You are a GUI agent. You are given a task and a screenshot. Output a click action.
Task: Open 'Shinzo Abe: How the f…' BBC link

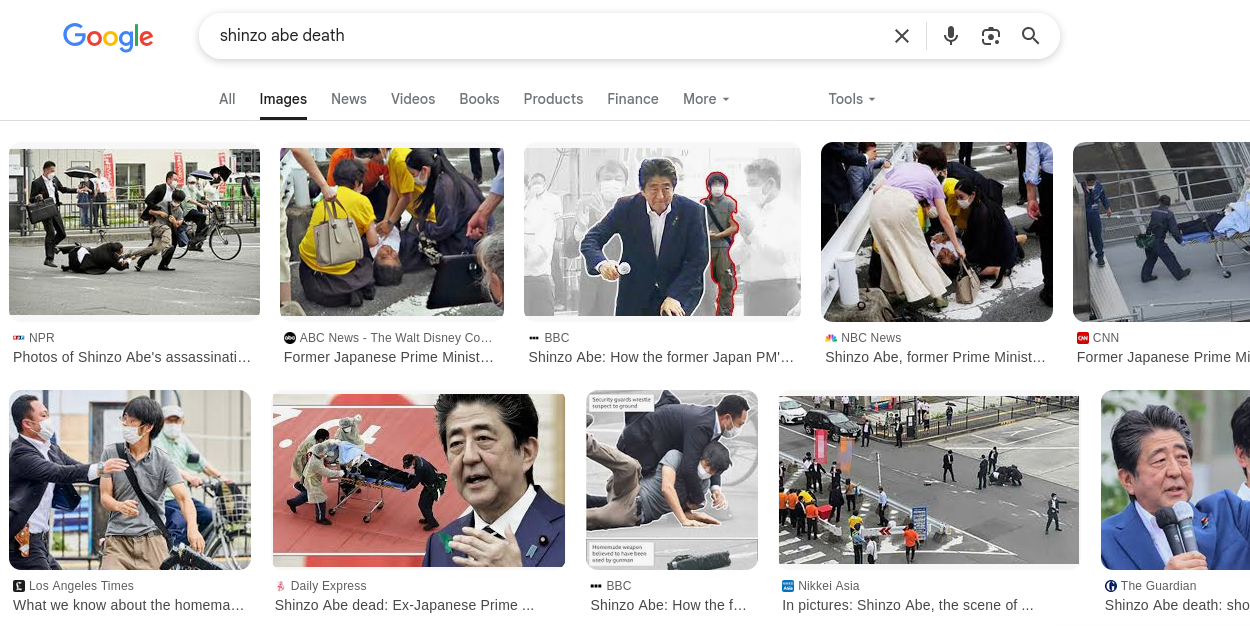pos(668,605)
